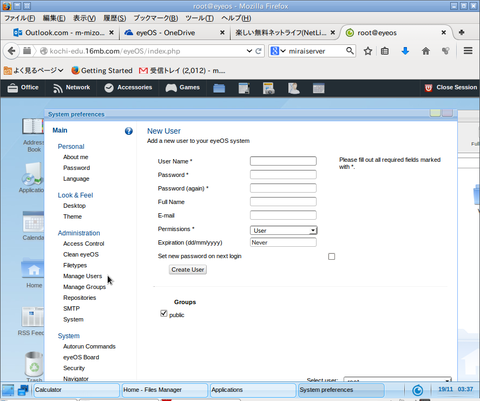
Task: Open the 履歴(S) menu
Action: (115, 18)
